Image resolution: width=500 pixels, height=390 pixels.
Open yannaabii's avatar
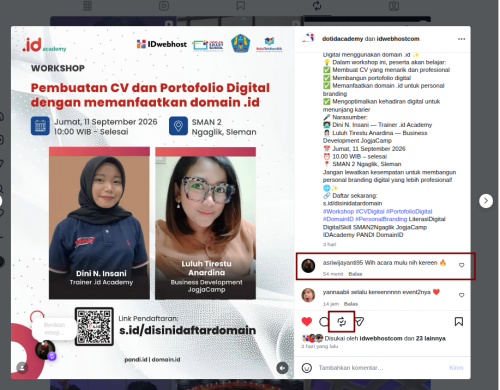pyautogui.click(x=308, y=295)
